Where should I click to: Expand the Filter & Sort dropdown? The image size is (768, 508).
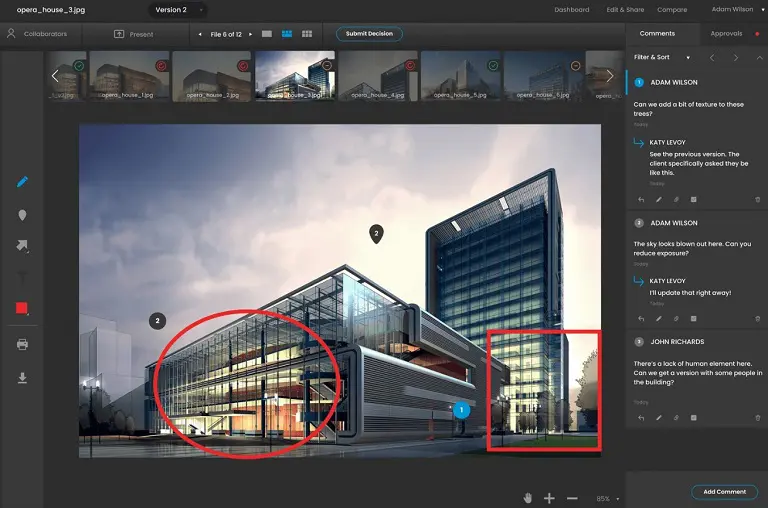coord(662,57)
